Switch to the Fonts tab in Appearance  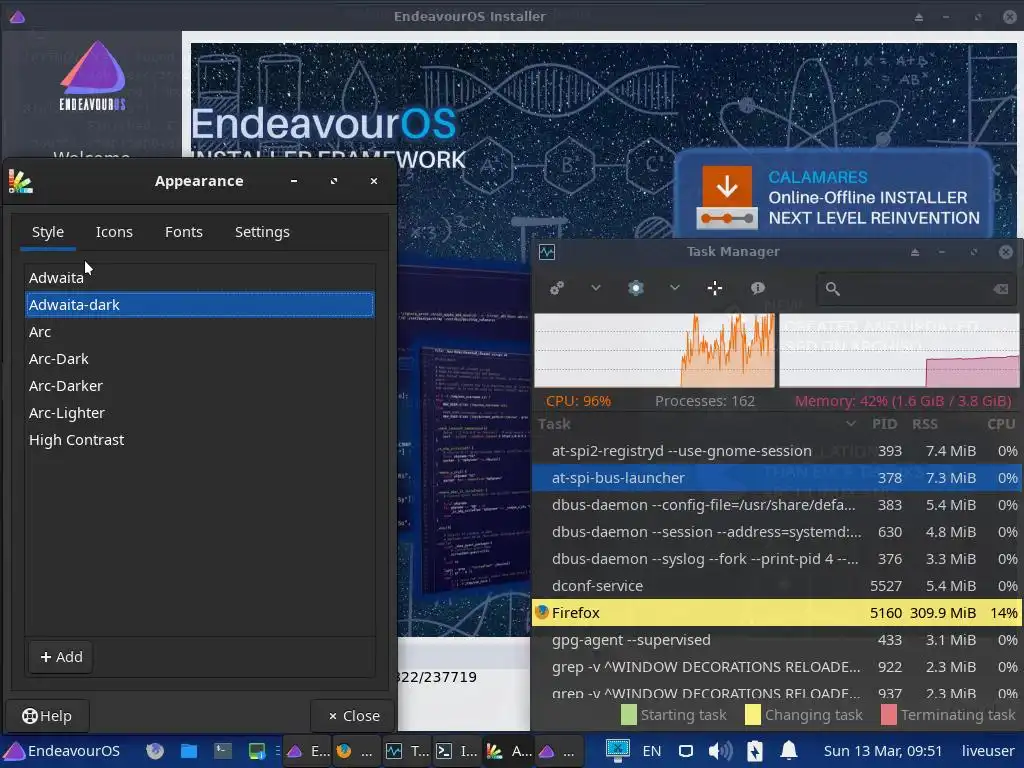[184, 232]
